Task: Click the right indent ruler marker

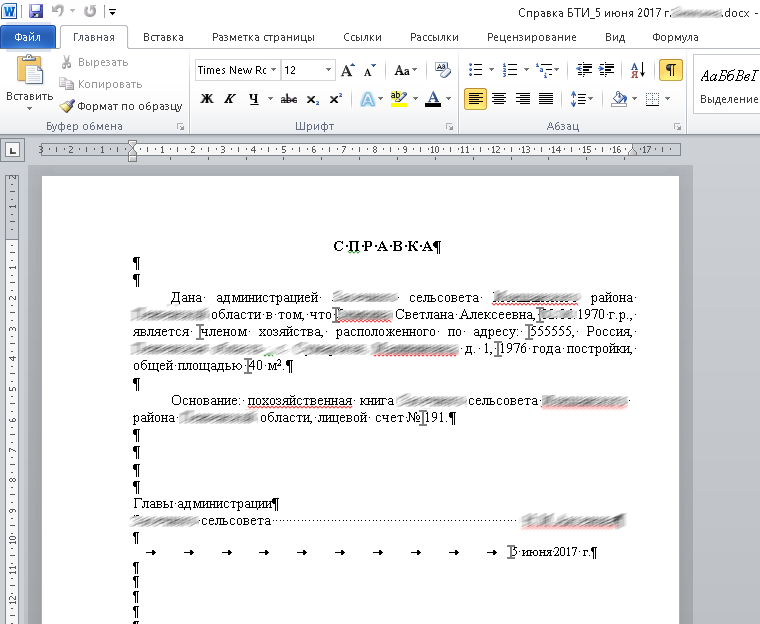Action: (632, 151)
